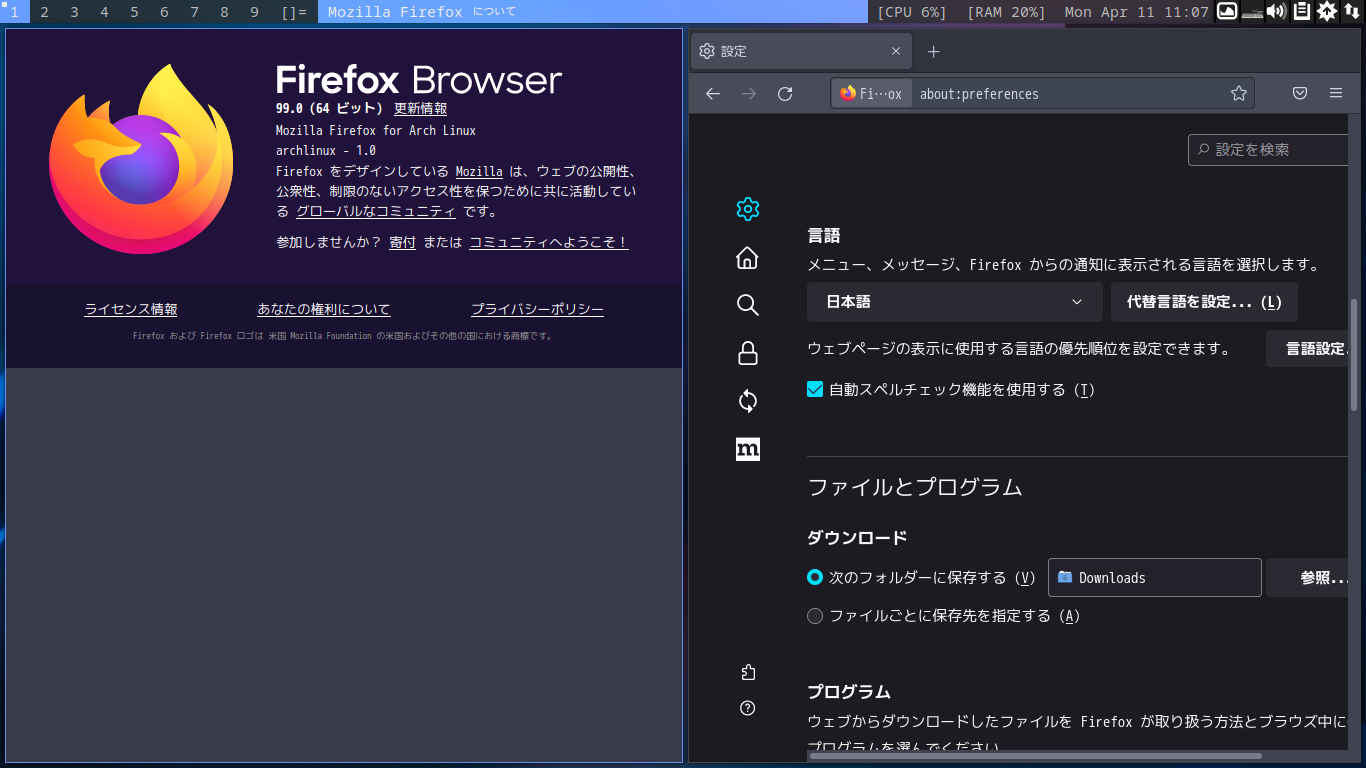This screenshot has width=1366, height=768.
Task: Select the 設定 browser tab
Action: click(800, 51)
